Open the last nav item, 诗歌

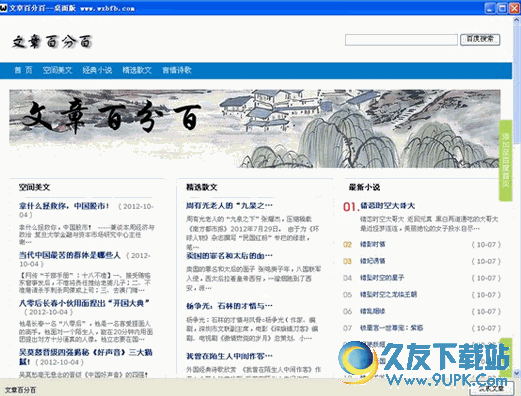point(177,70)
